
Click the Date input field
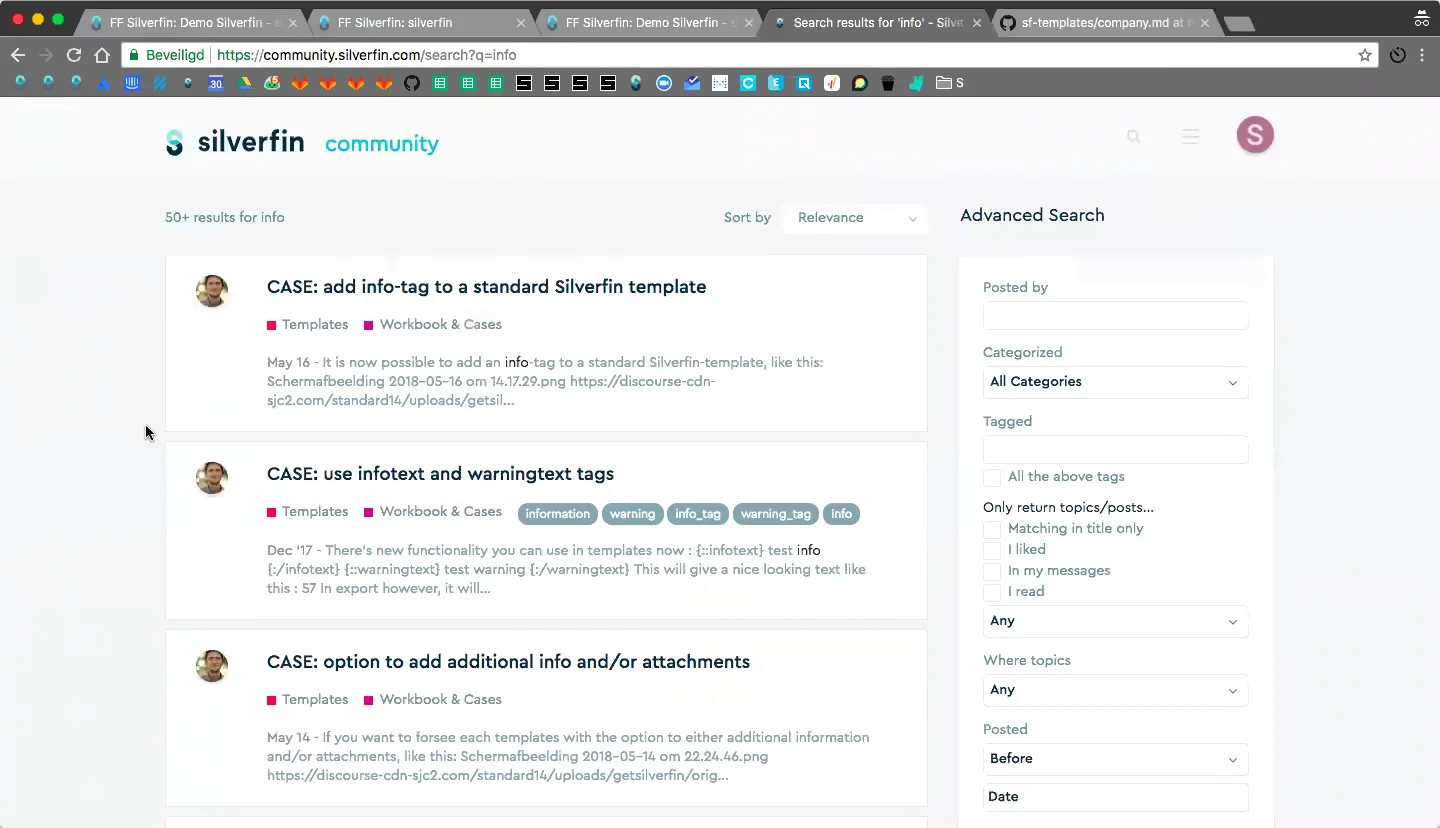click(x=1115, y=797)
